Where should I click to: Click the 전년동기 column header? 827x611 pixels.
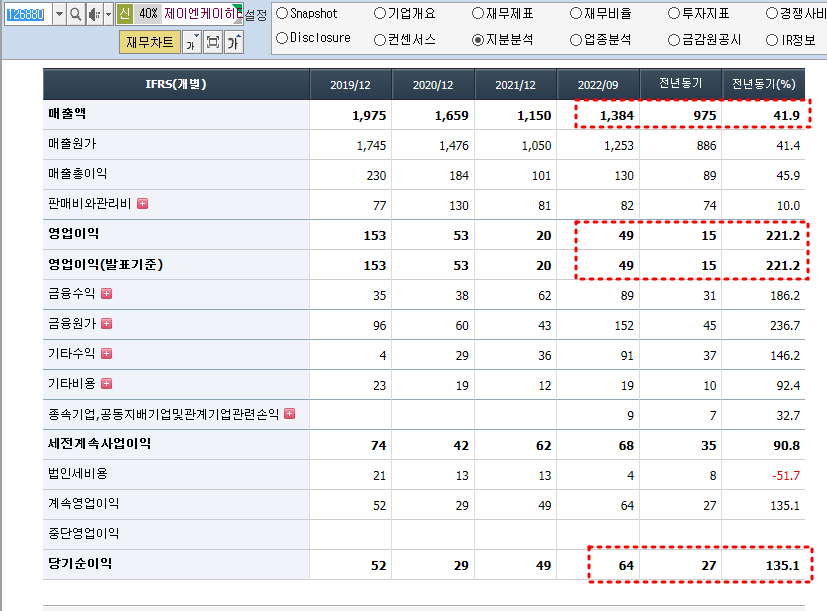[x=681, y=83]
